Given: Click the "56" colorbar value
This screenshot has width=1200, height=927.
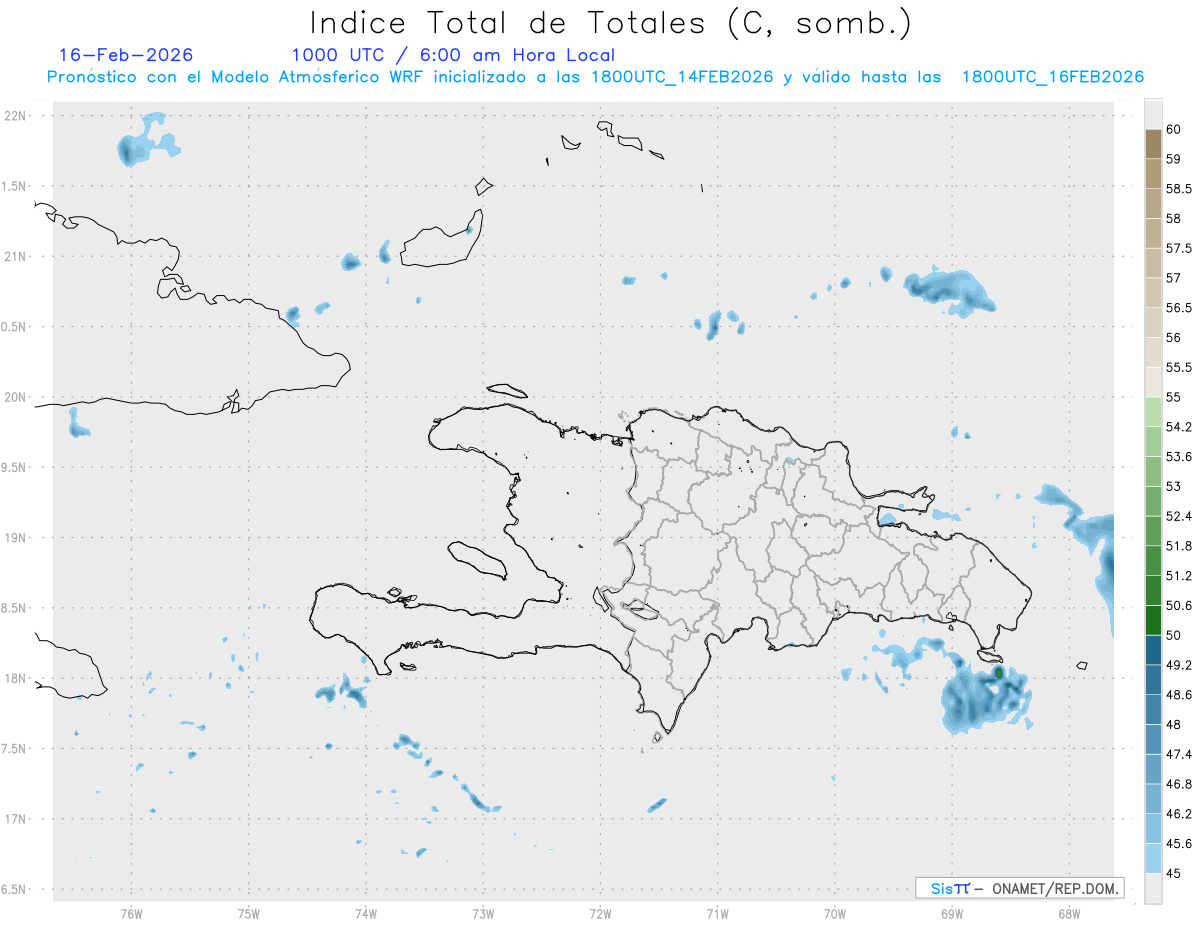Looking at the screenshot, I should [1174, 338].
